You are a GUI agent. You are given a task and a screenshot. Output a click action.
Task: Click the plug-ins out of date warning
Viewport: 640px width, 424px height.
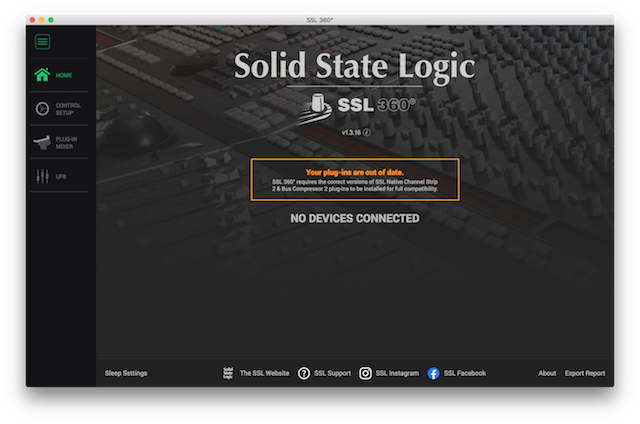point(355,180)
